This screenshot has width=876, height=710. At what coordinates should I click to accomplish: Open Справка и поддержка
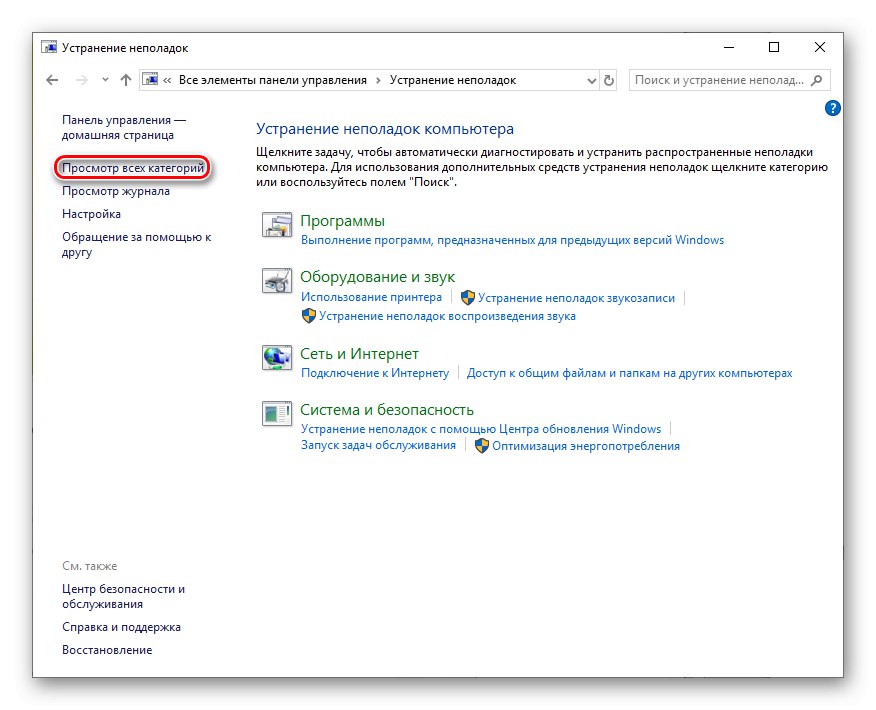(x=121, y=627)
